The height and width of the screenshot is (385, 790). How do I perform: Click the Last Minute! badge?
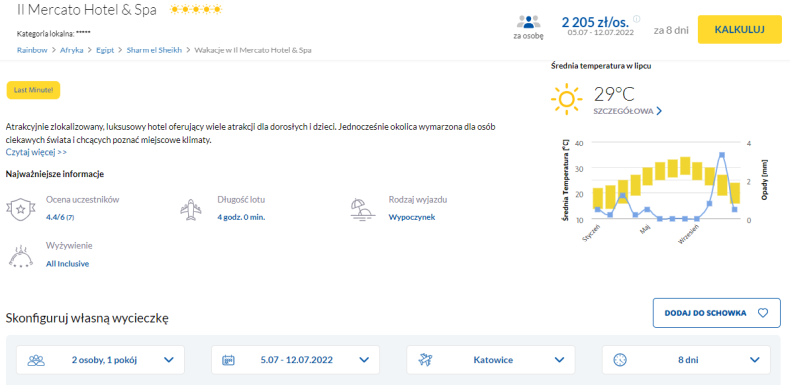[x=33, y=90]
